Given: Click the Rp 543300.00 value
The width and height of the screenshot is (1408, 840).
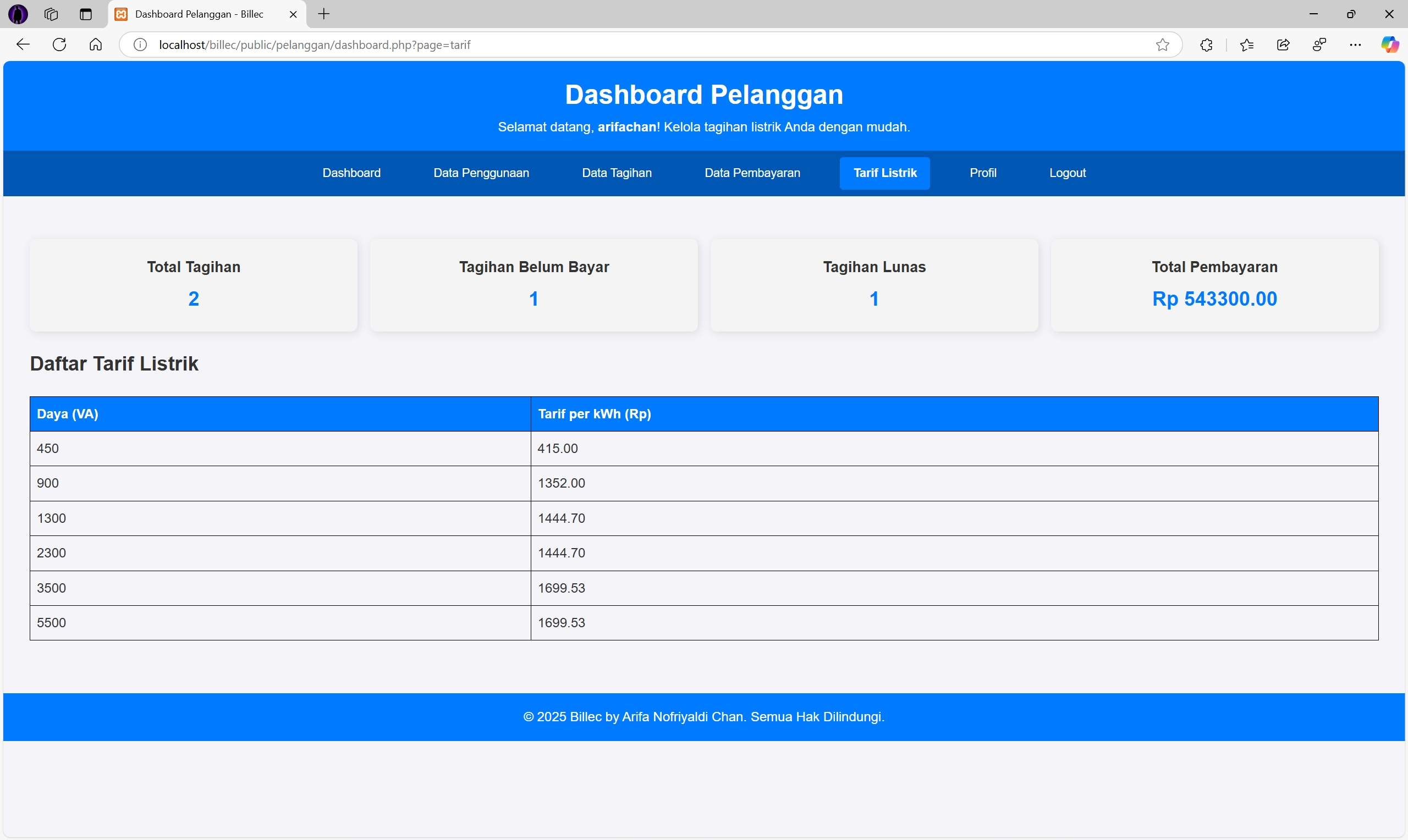Looking at the screenshot, I should pyautogui.click(x=1214, y=299).
